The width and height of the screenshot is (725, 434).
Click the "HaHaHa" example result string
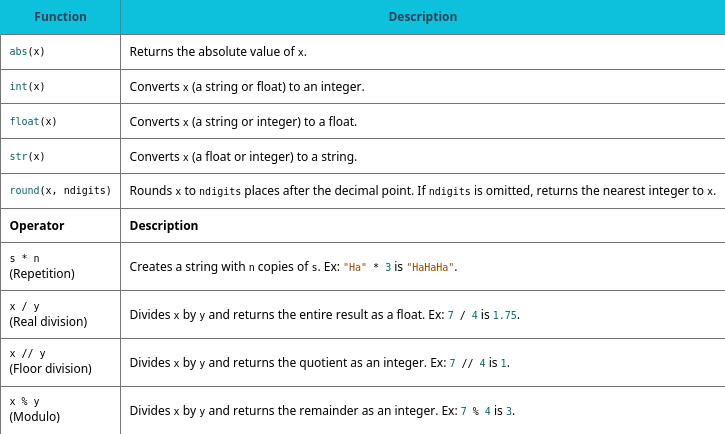coord(431,268)
